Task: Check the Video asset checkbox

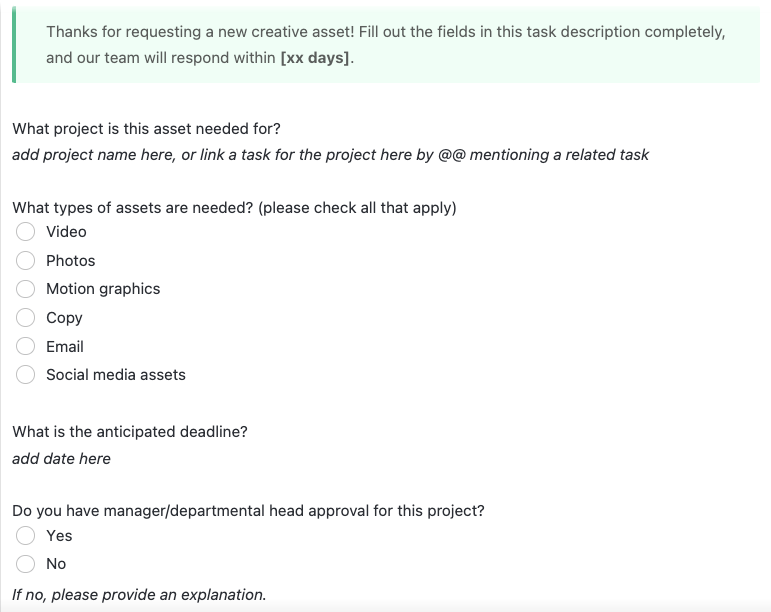Action: coord(27,232)
